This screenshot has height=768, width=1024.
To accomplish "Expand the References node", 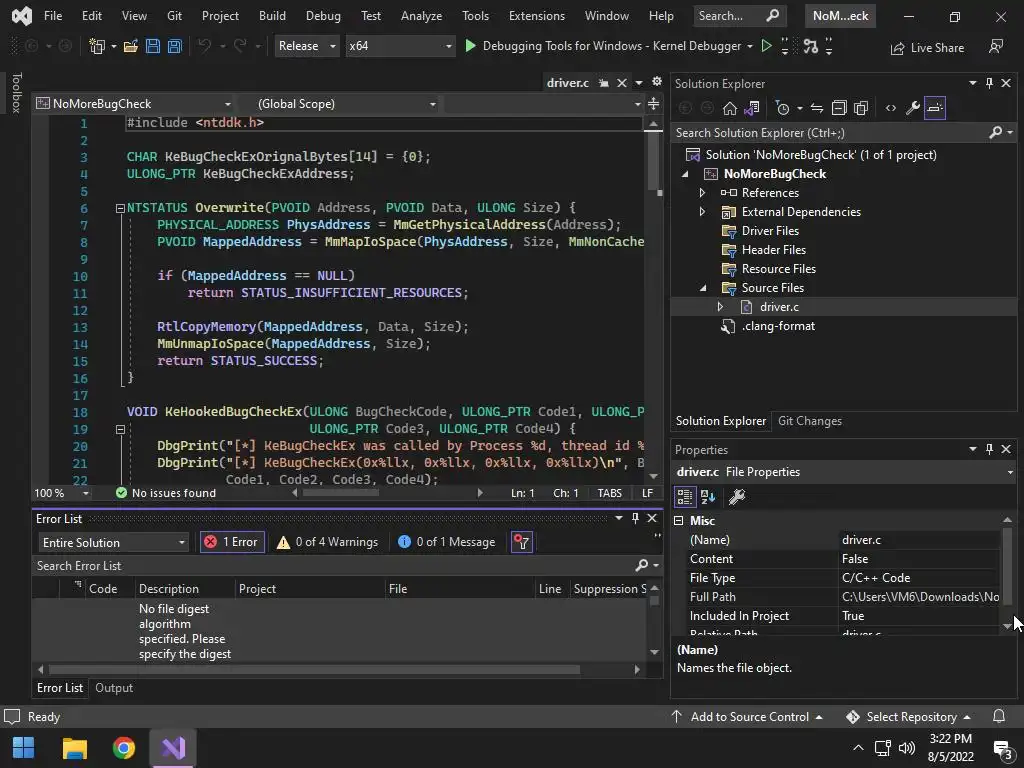I will [x=702, y=193].
